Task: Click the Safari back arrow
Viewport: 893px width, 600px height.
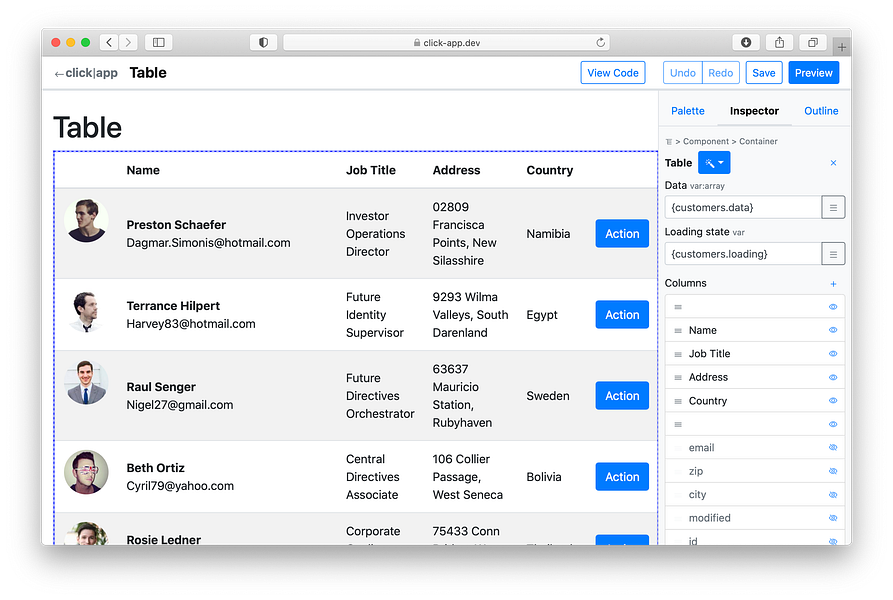Action: coord(109,42)
